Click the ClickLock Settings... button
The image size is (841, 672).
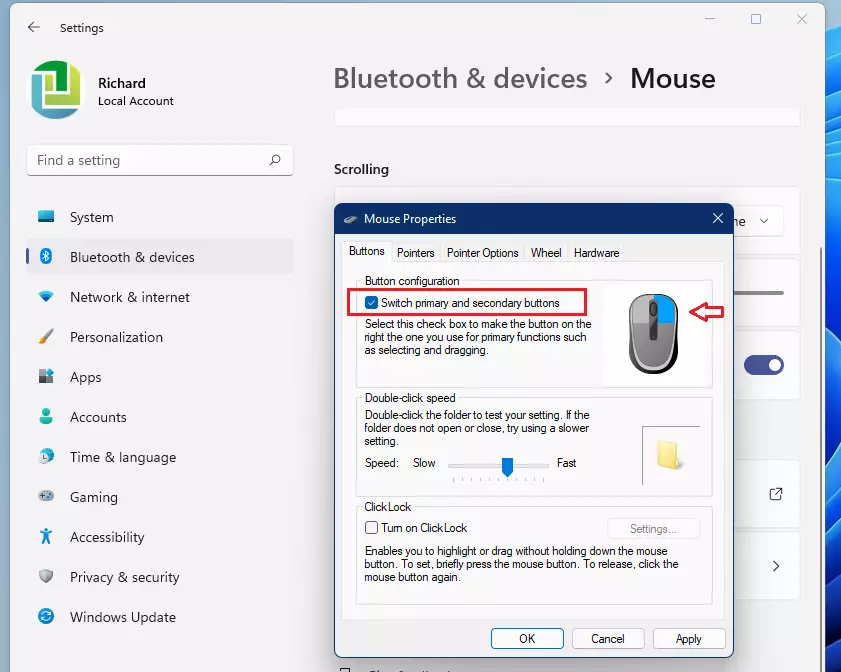[x=653, y=529]
